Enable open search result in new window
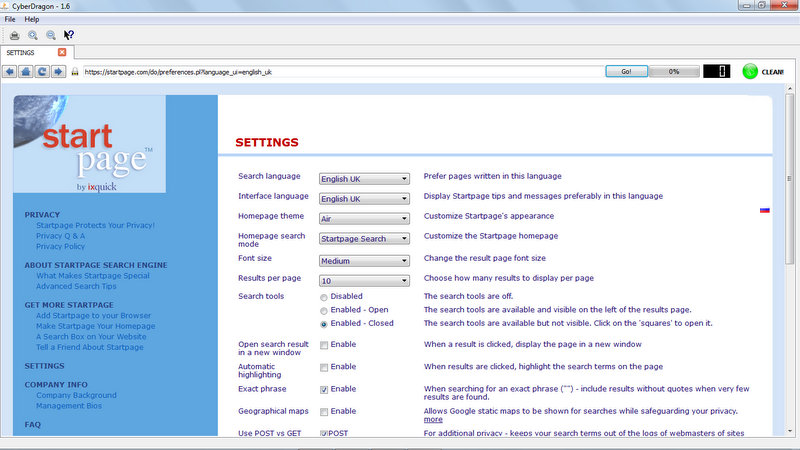 [x=323, y=345]
